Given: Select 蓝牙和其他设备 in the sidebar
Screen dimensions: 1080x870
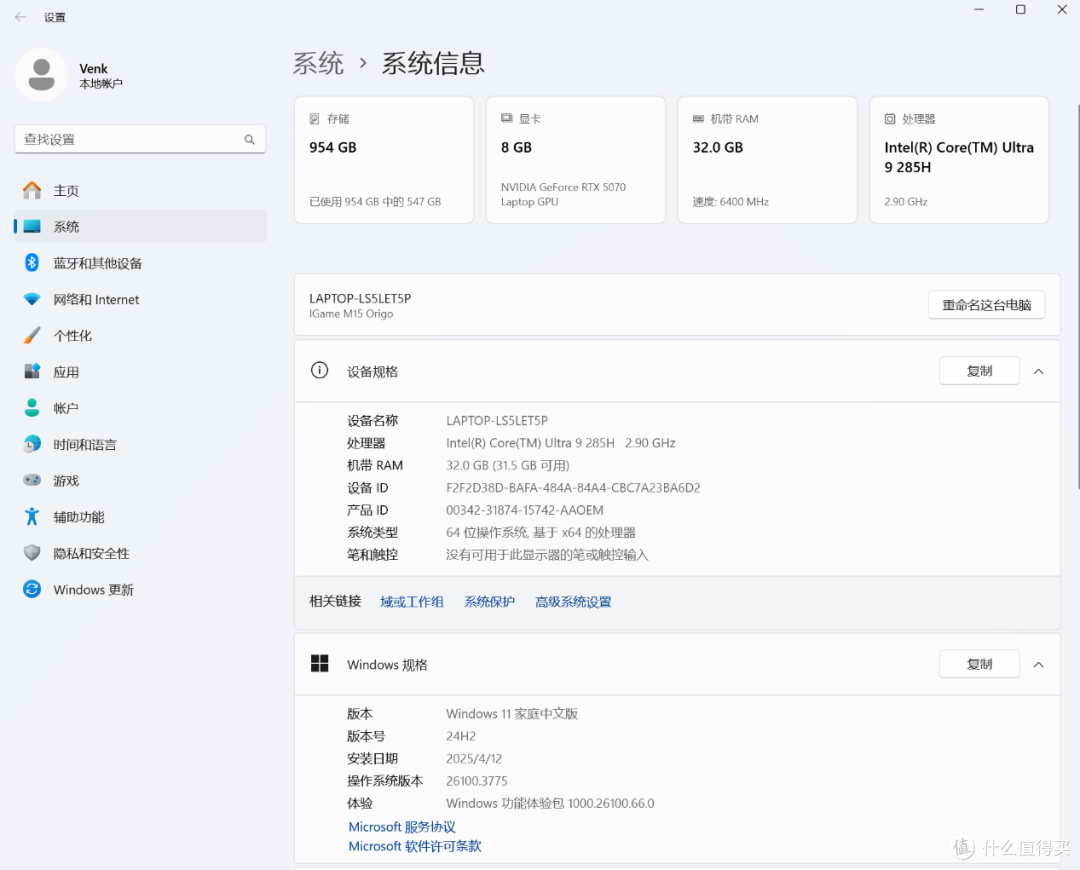Looking at the screenshot, I should (140, 263).
